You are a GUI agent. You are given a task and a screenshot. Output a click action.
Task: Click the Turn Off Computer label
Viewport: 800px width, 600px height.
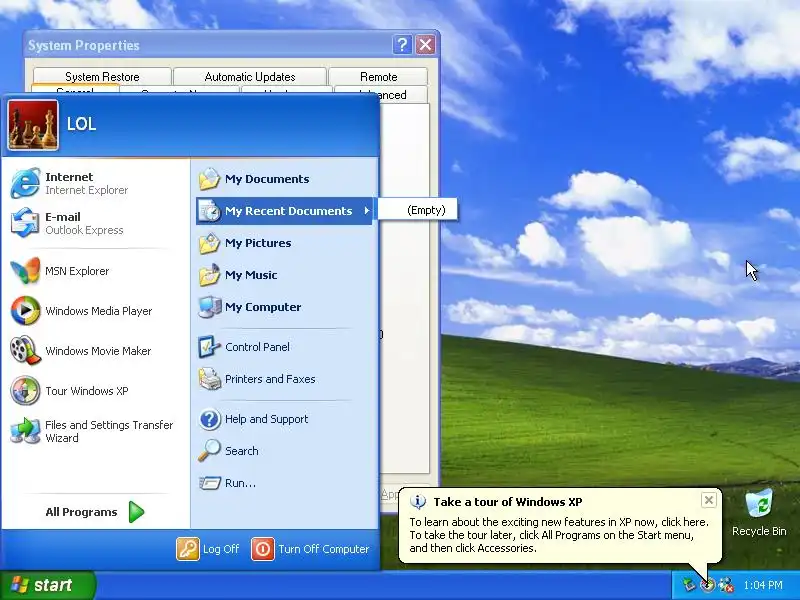click(323, 549)
